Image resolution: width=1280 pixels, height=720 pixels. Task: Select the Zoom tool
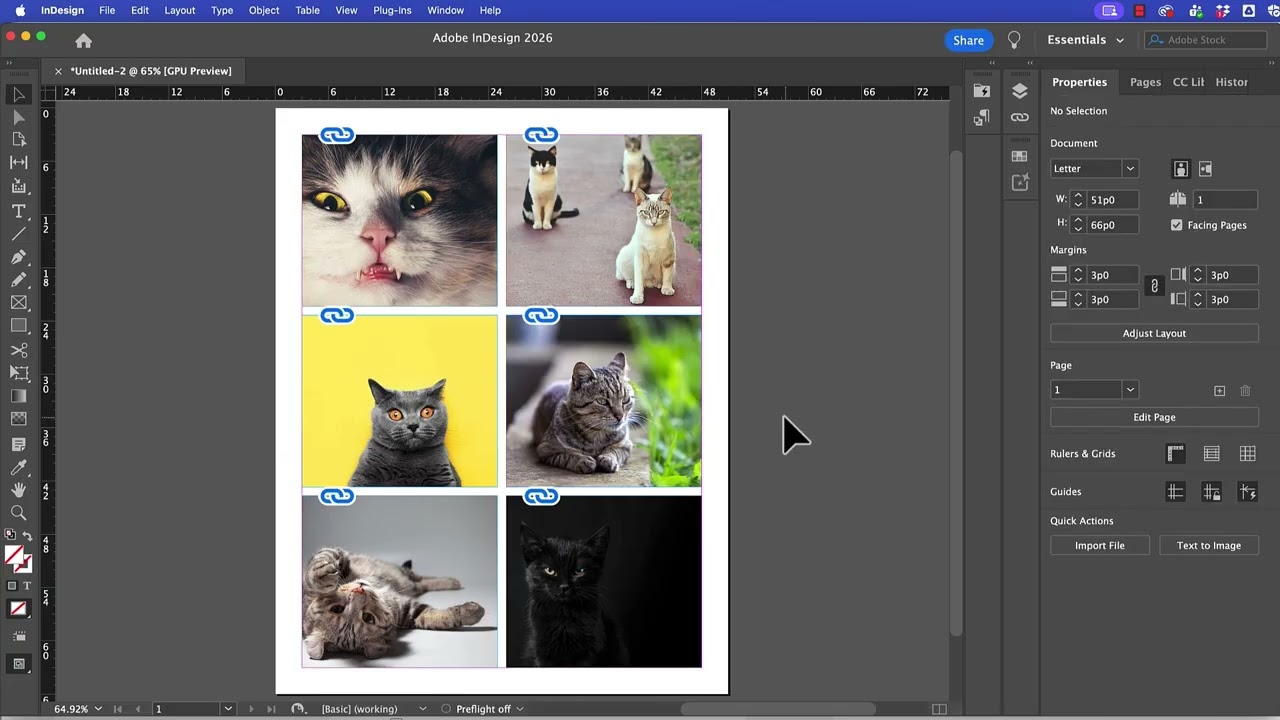pyautogui.click(x=19, y=513)
